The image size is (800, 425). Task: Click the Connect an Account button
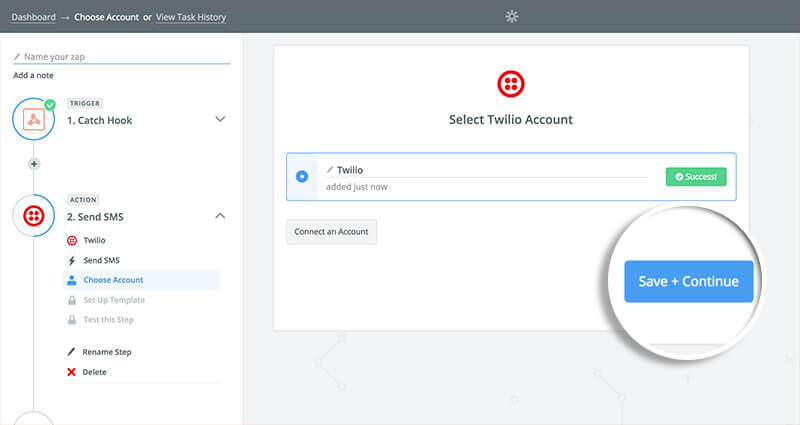click(331, 232)
